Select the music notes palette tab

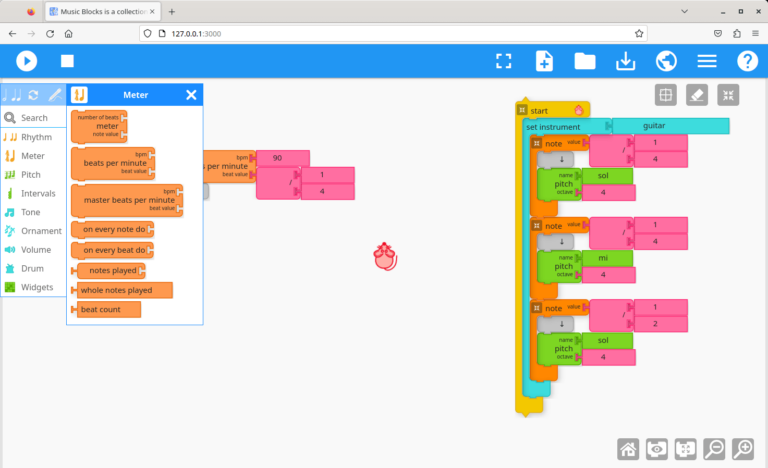click(12, 95)
